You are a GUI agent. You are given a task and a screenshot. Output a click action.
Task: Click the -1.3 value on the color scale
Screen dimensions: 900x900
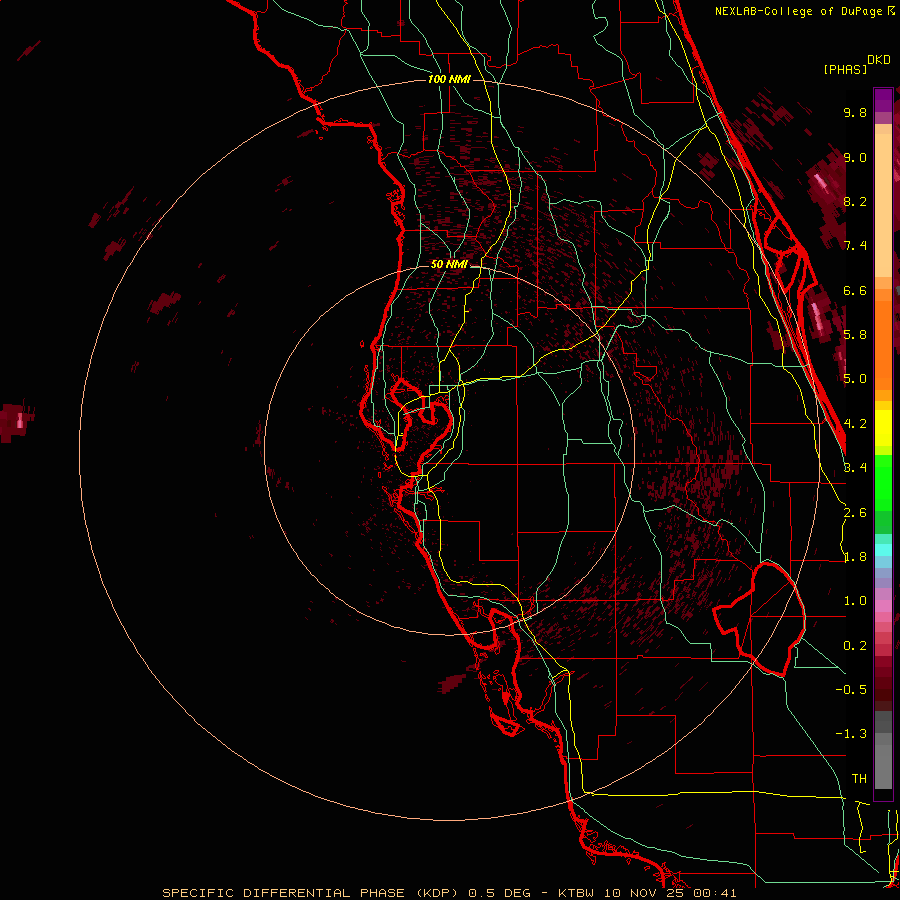[851, 734]
